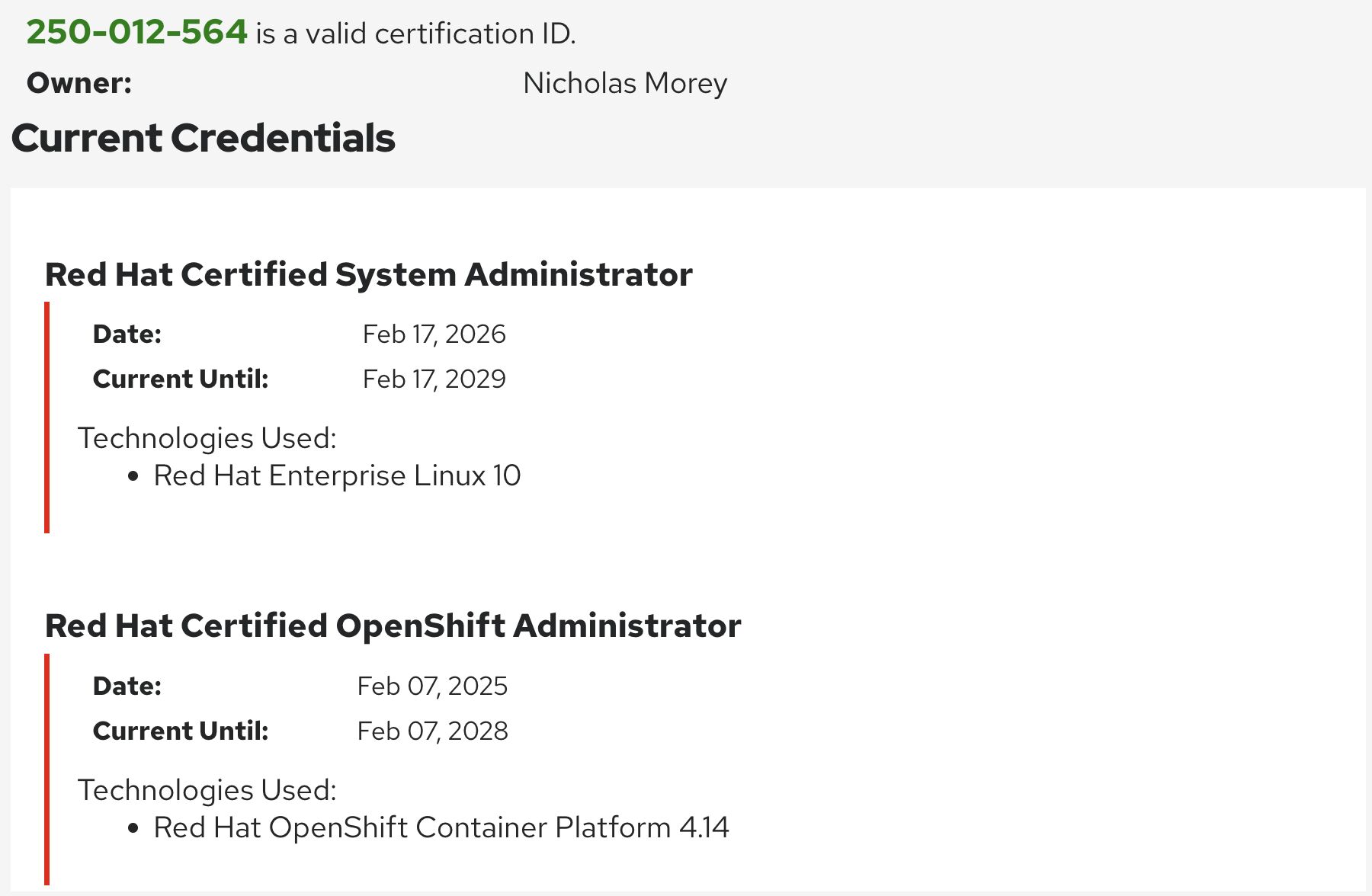Click Red Hat Certified System Administrator heading
1372x896 pixels.
[x=369, y=274]
